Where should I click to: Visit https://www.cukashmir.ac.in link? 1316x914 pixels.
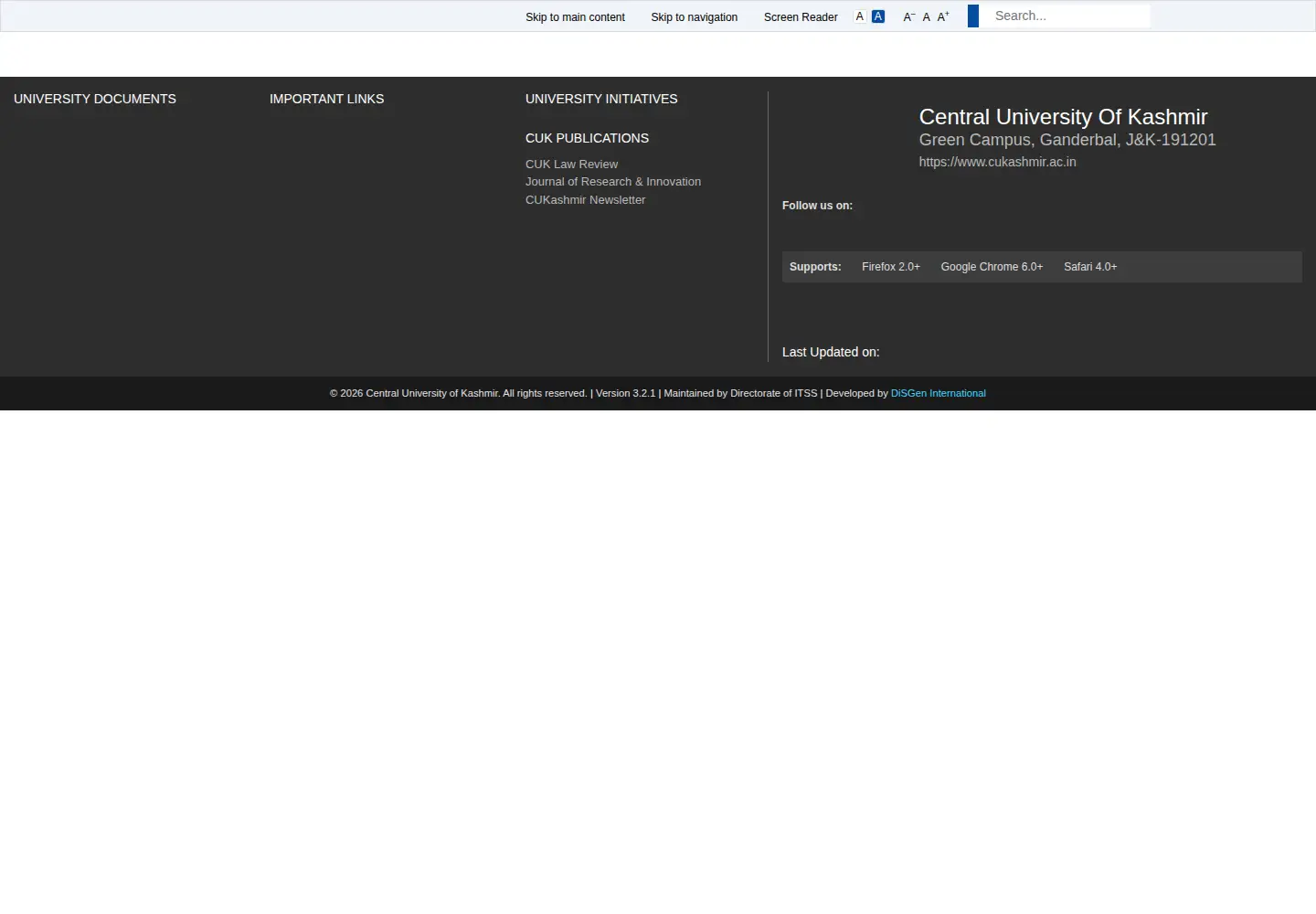[x=997, y=162]
